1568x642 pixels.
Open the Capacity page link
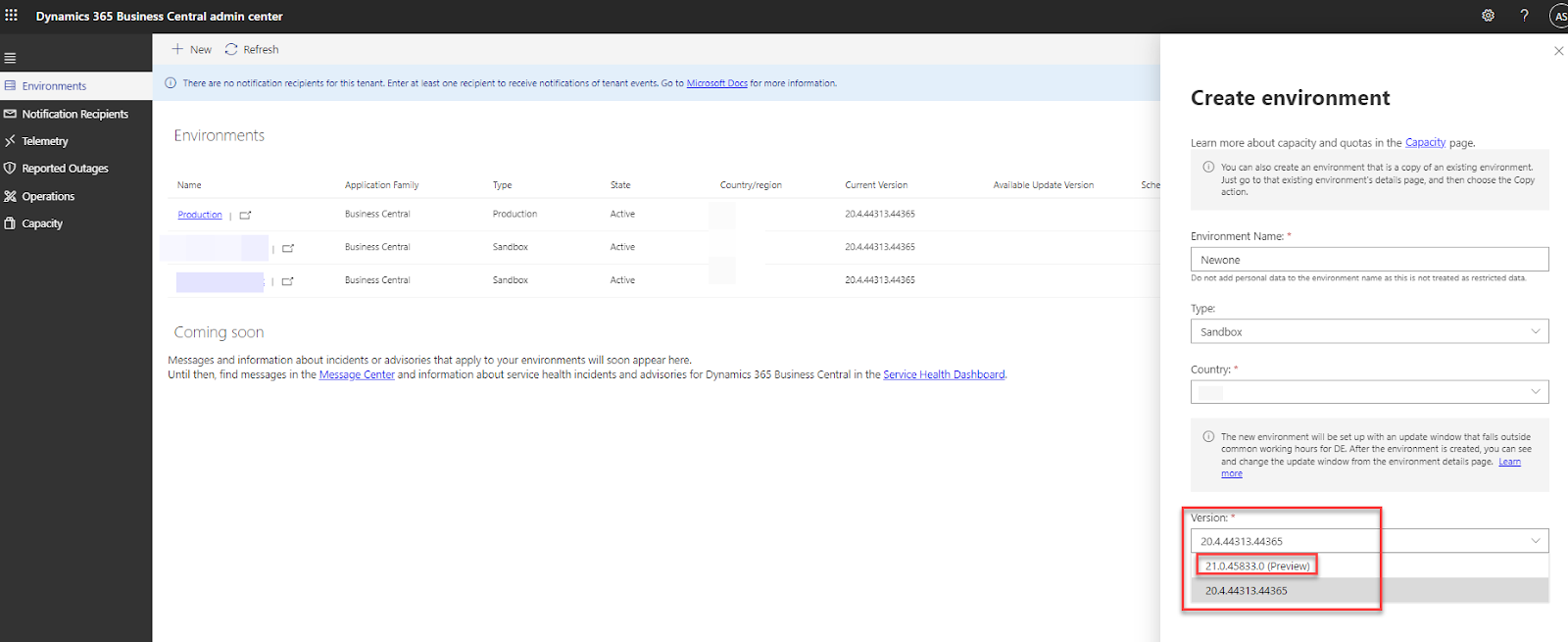1425,142
